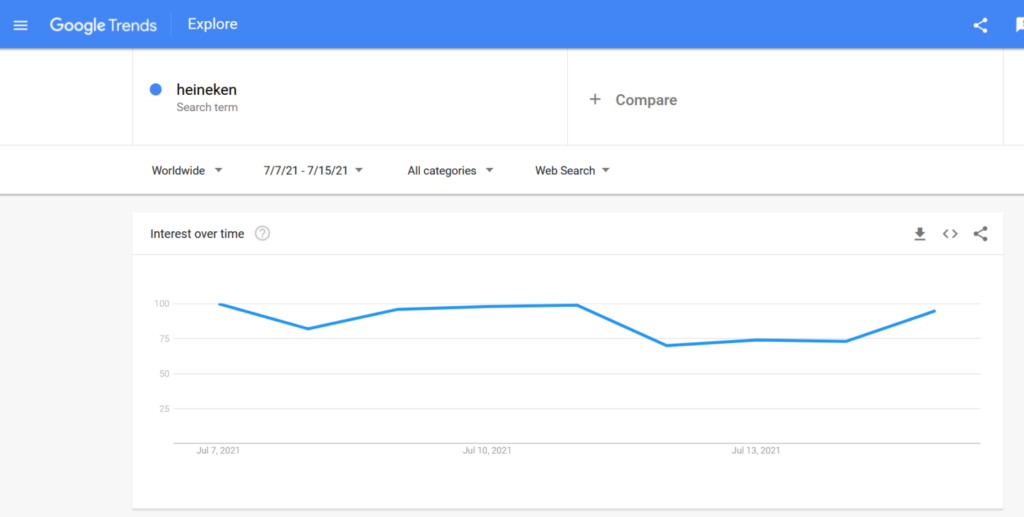
Task: Click the line's final point at the right end
Action: pyautogui.click(x=935, y=311)
